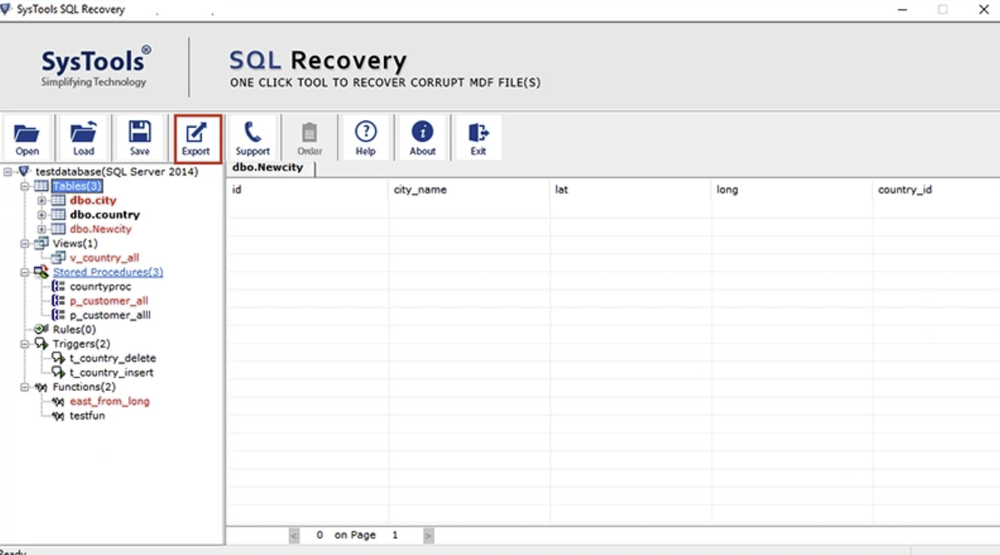The height and width of the screenshot is (555, 1000).
Task: Click the dbo.Newcity table icon
Action: (x=58, y=229)
